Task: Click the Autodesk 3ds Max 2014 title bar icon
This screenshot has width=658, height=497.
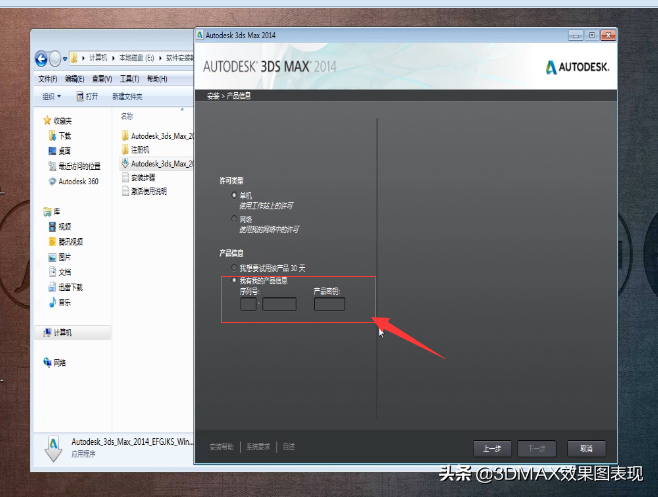Action: [x=200, y=35]
